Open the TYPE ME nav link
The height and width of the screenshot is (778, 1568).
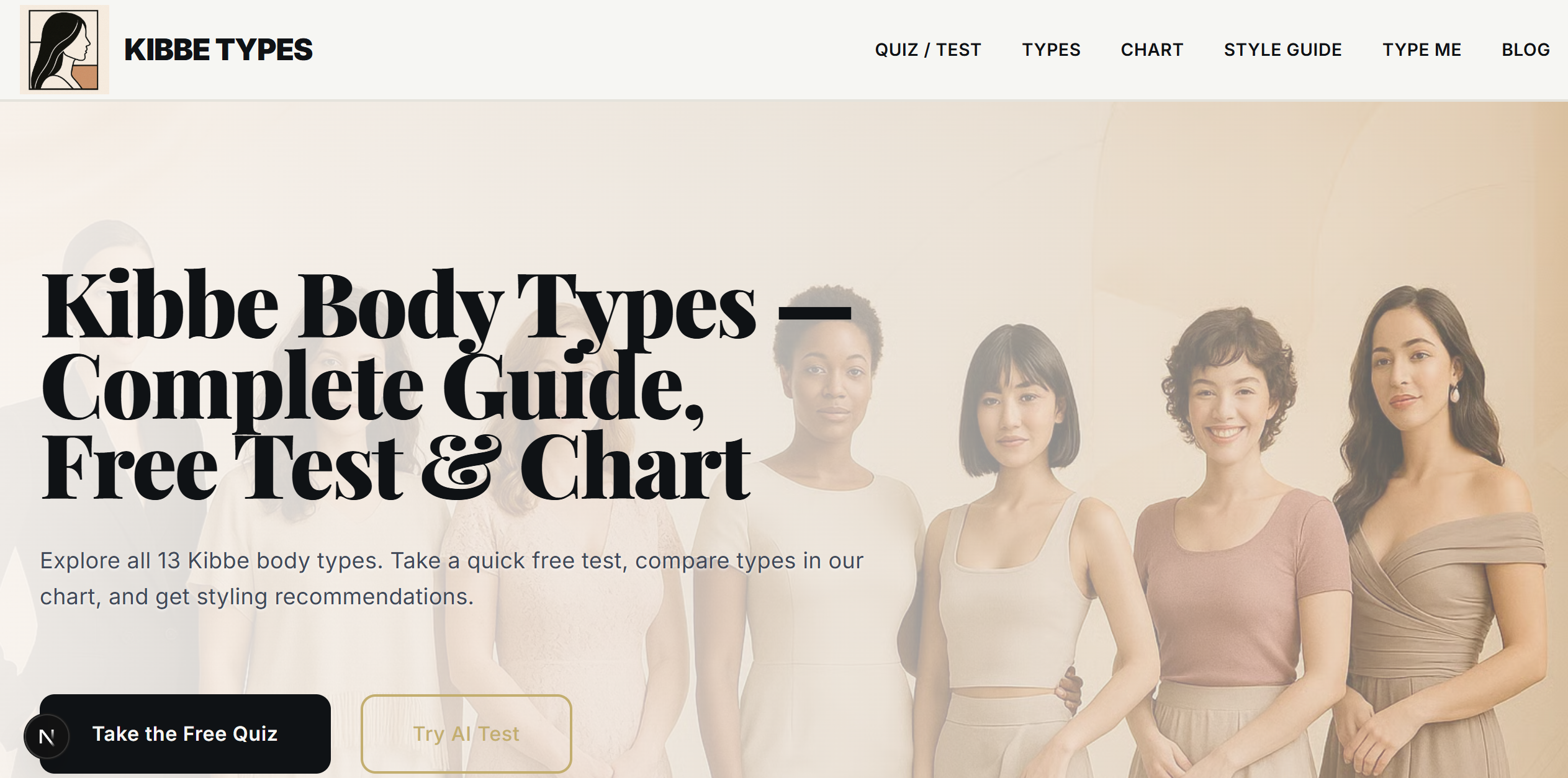tap(1422, 50)
